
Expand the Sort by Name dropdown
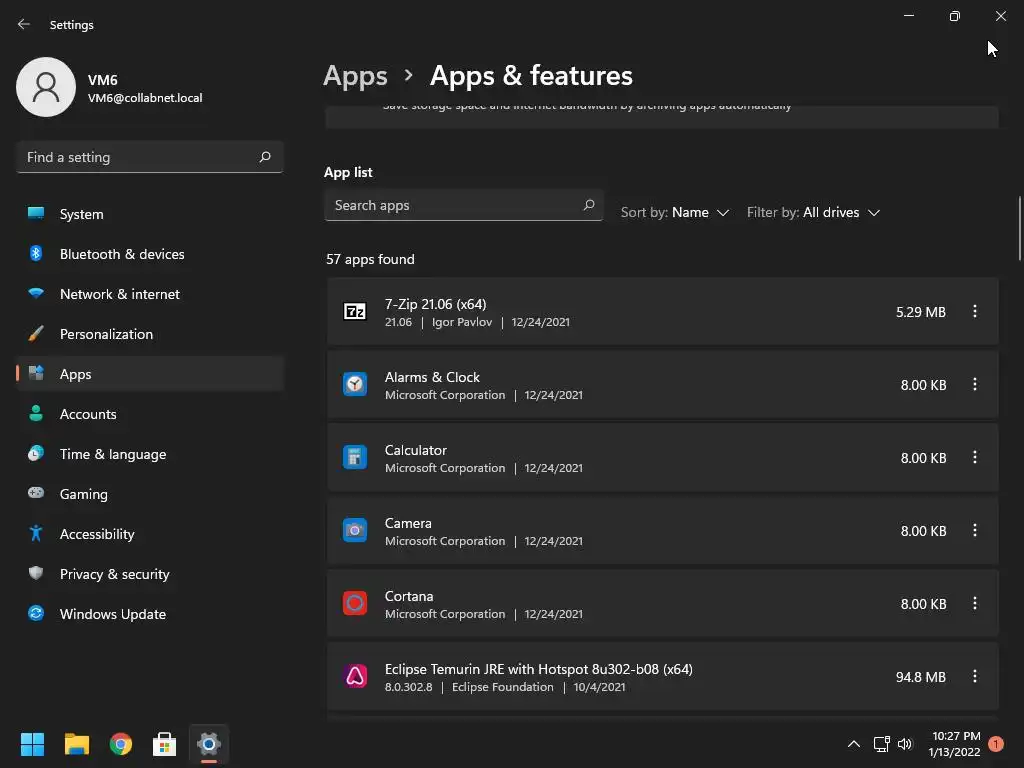pyautogui.click(x=675, y=212)
